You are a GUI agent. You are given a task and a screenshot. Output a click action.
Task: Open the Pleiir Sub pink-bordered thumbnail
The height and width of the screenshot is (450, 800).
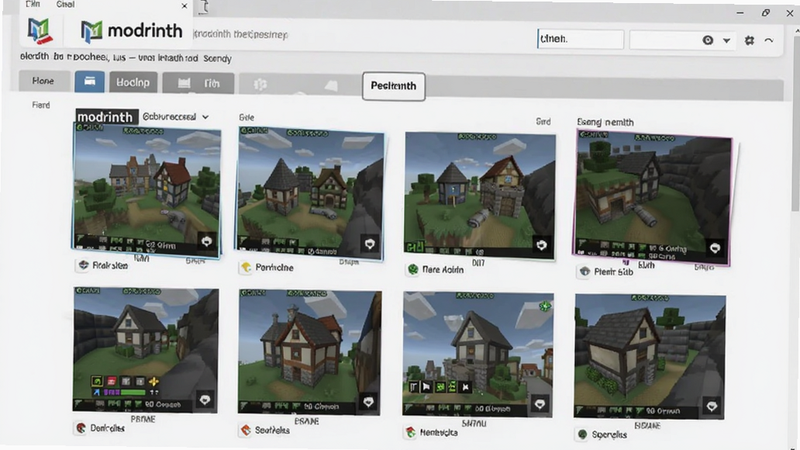653,197
